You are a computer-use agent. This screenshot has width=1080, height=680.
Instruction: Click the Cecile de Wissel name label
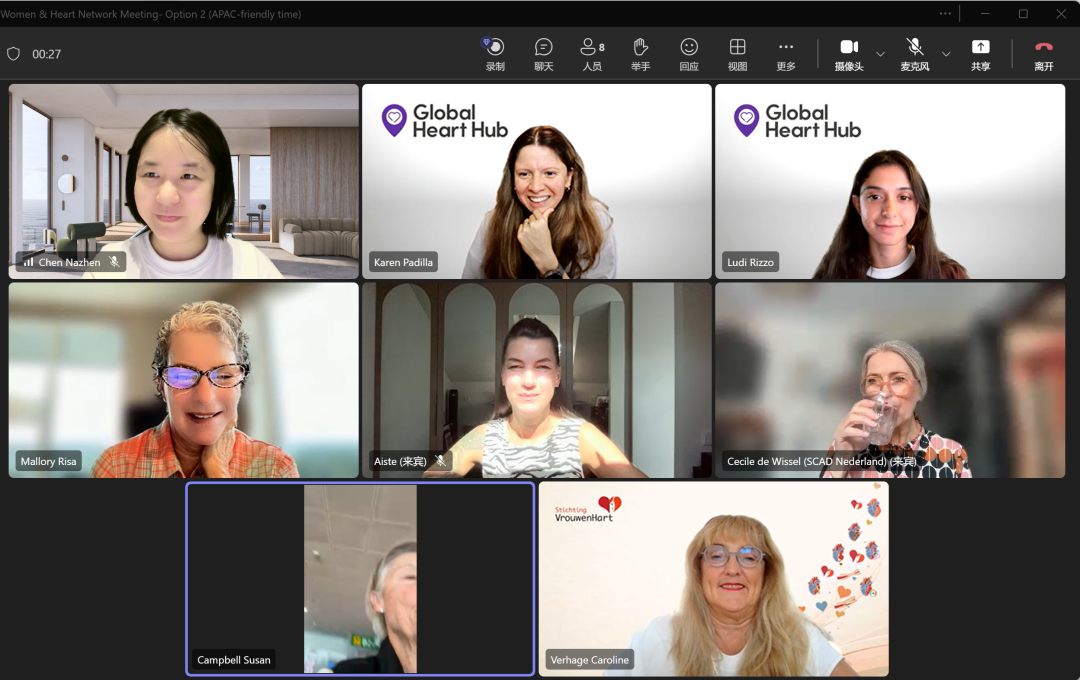(822, 462)
